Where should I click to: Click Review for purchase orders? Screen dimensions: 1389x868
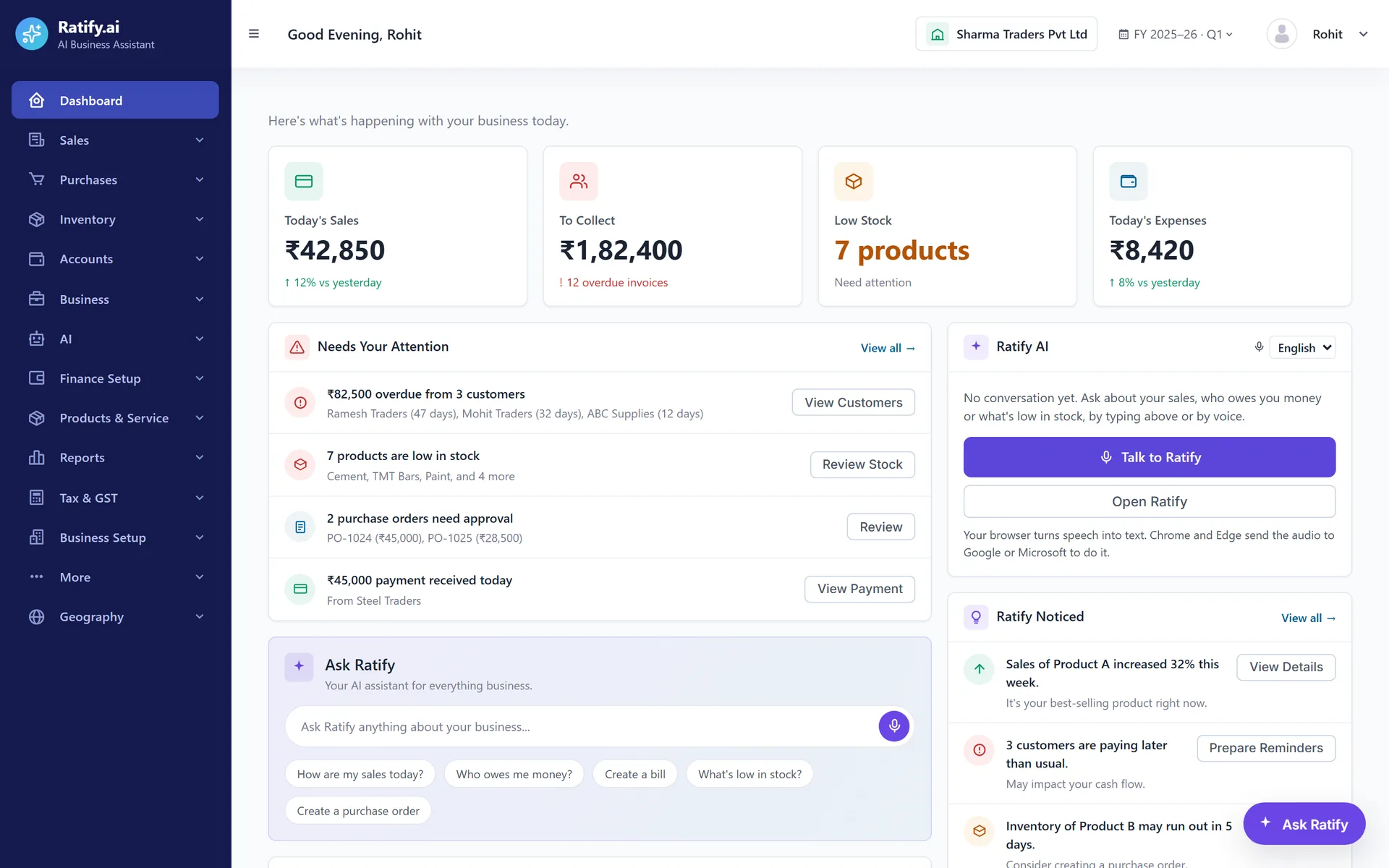point(880,527)
